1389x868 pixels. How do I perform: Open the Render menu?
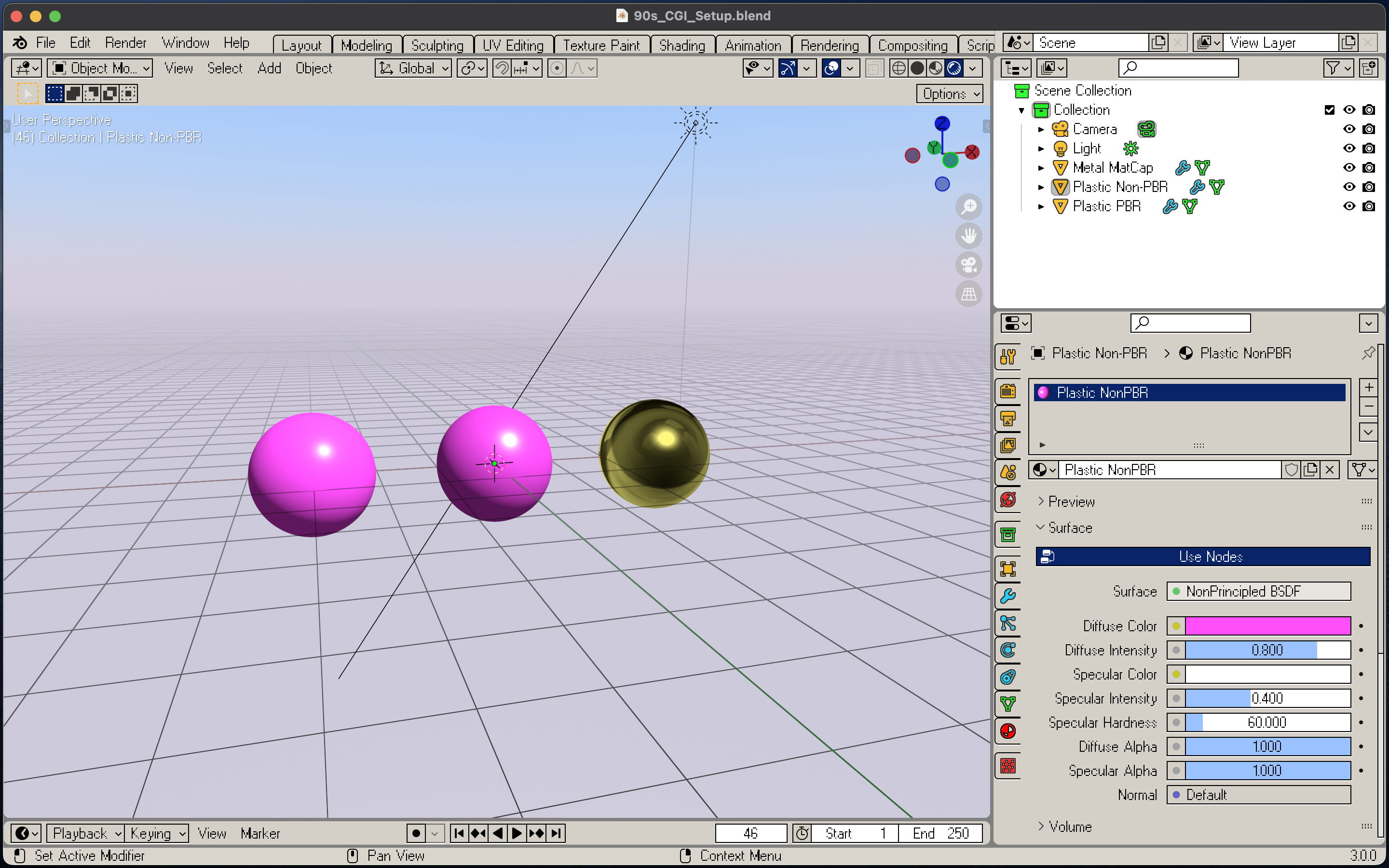click(x=126, y=43)
